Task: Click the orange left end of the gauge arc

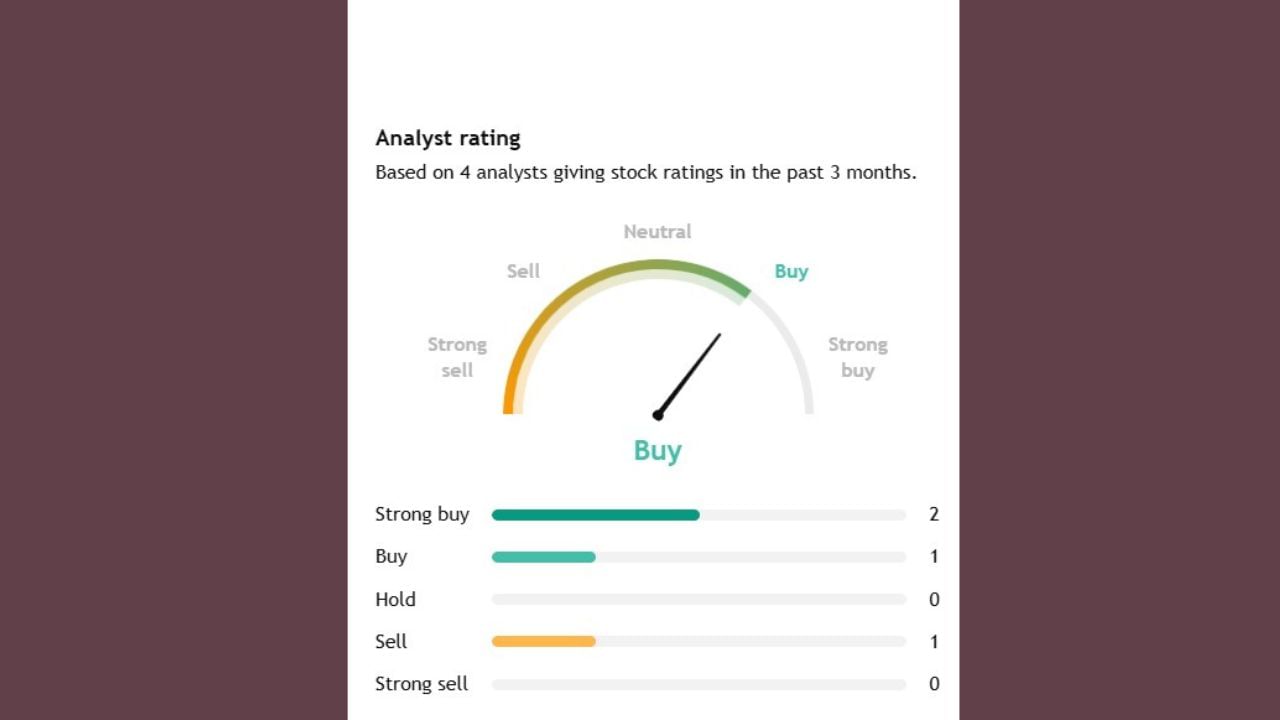Action: (x=509, y=400)
